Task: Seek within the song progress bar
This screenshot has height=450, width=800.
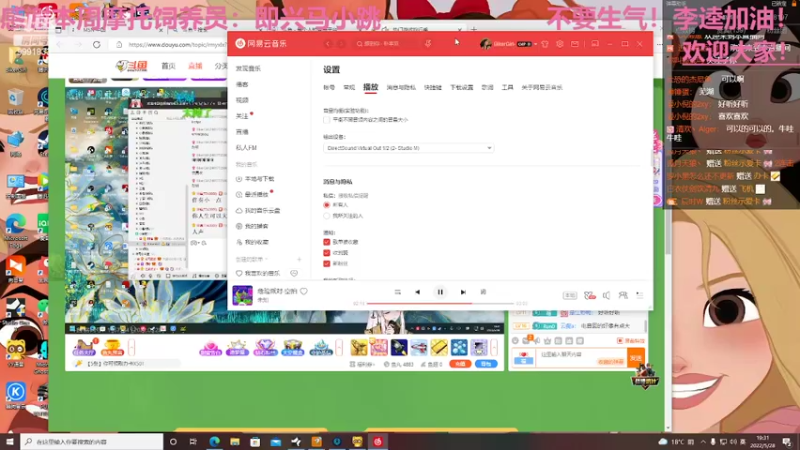Action: coord(440,303)
